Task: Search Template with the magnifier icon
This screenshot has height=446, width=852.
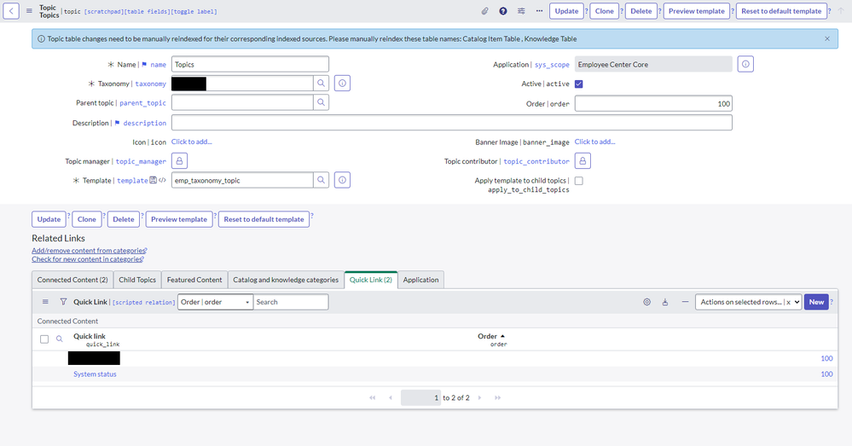Action: coord(321,180)
